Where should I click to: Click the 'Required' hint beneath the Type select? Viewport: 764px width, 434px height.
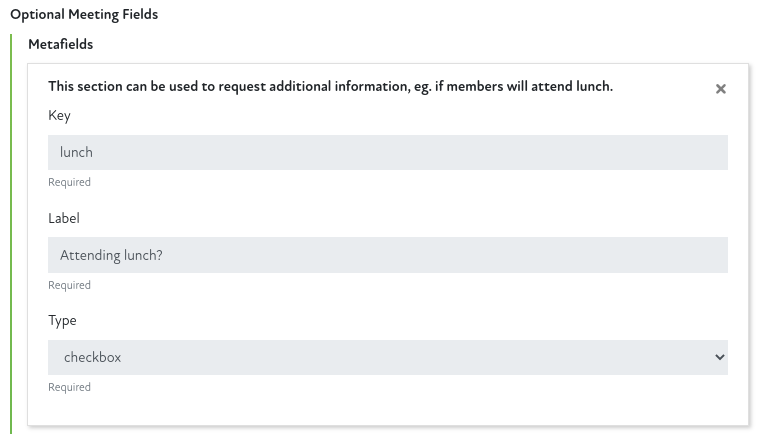[69, 387]
